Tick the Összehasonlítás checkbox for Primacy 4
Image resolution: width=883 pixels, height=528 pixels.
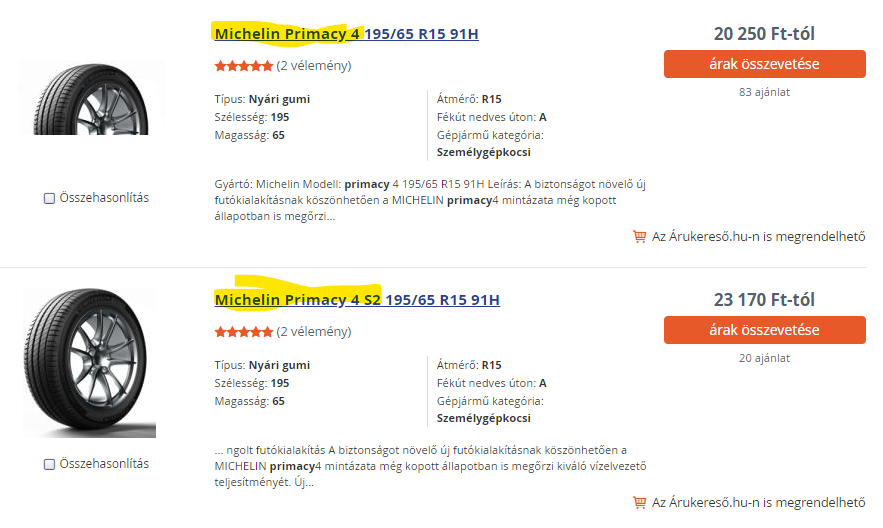click(49, 198)
